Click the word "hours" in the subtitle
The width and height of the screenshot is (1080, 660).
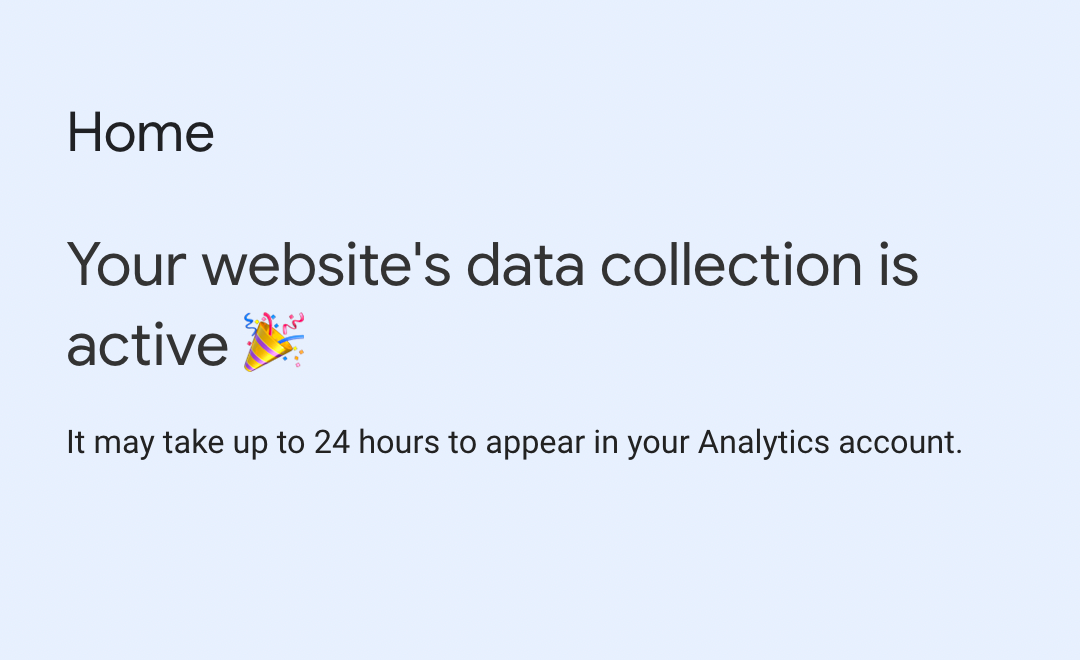399,442
